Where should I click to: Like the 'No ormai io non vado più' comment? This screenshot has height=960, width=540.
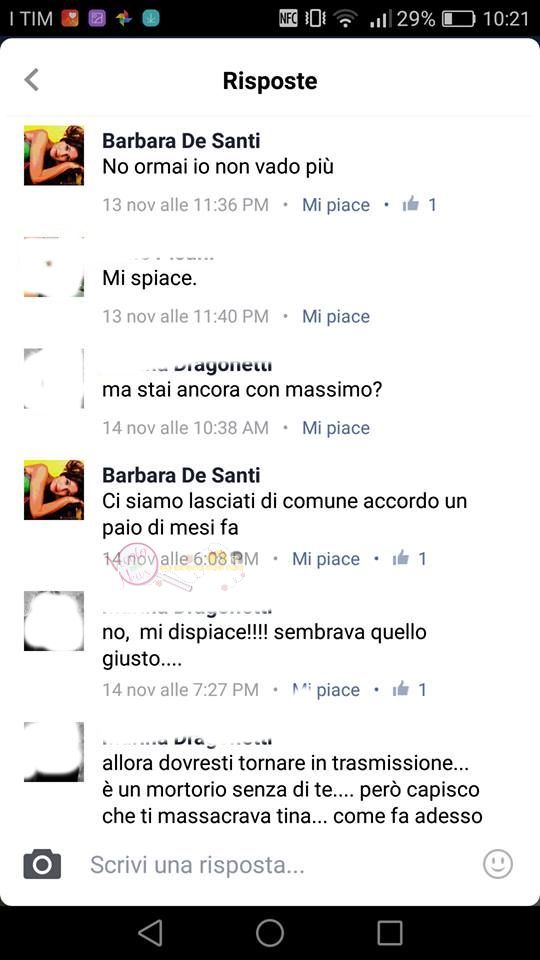click(336, 204)
